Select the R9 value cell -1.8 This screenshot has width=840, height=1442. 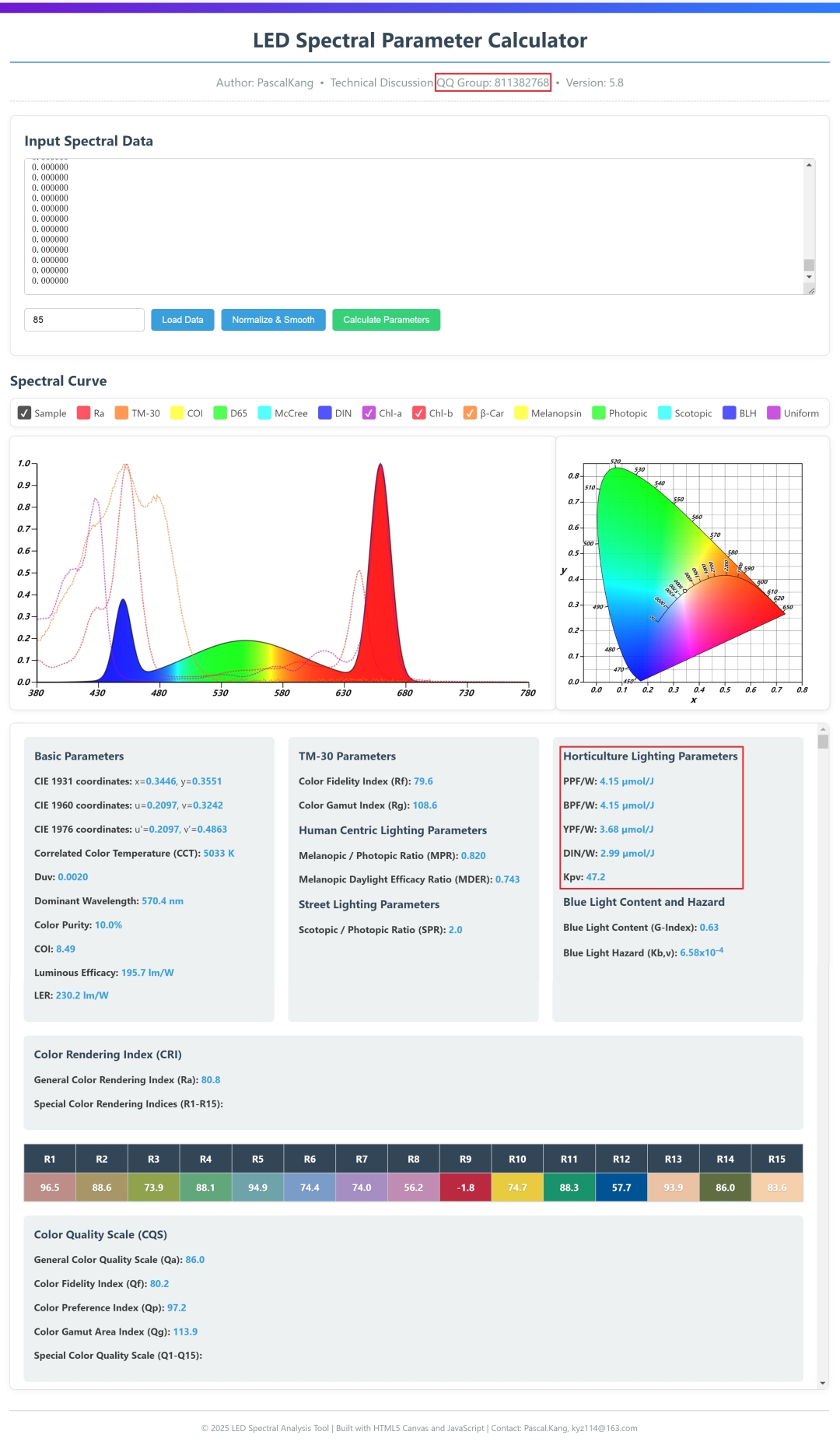[465, 1188]
